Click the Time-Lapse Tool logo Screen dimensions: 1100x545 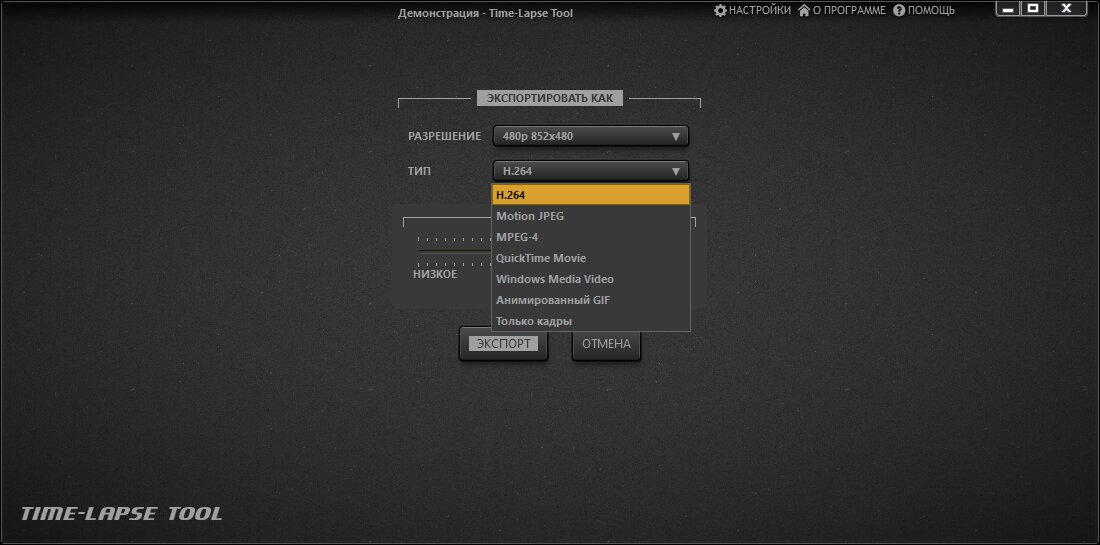pos(122,514)
